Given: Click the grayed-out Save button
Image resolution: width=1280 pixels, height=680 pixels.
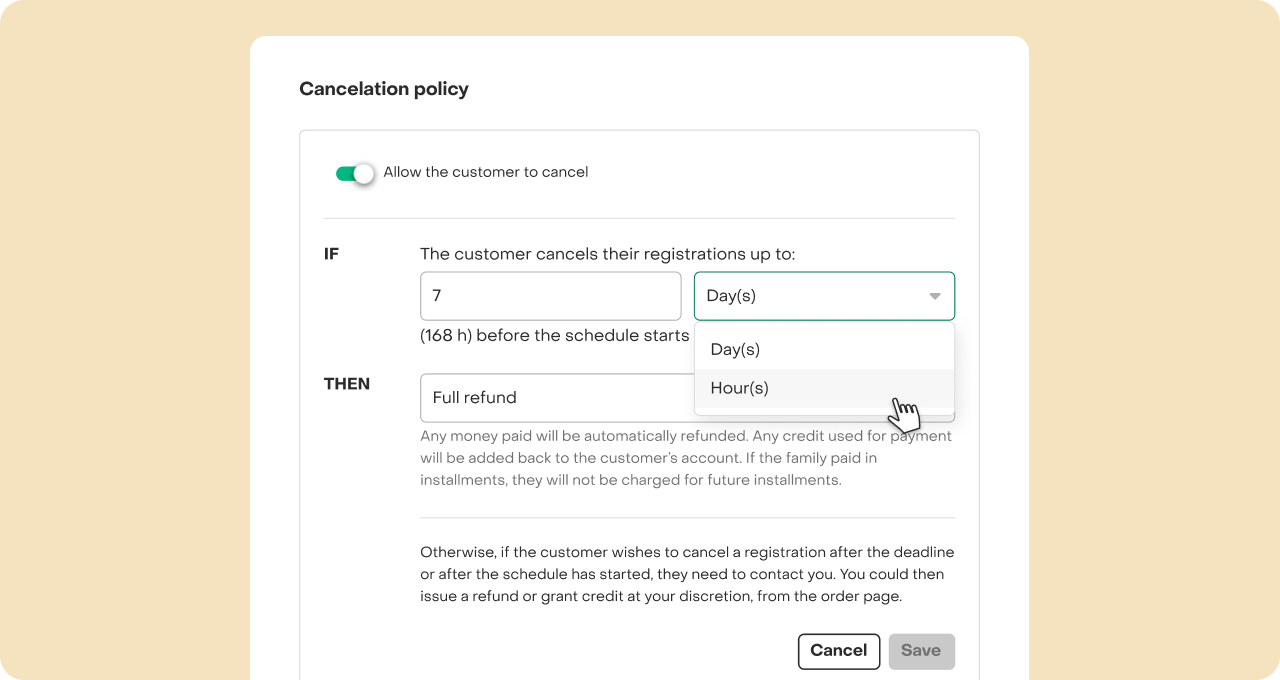Looking at the screenshot, I should point(921,651).
